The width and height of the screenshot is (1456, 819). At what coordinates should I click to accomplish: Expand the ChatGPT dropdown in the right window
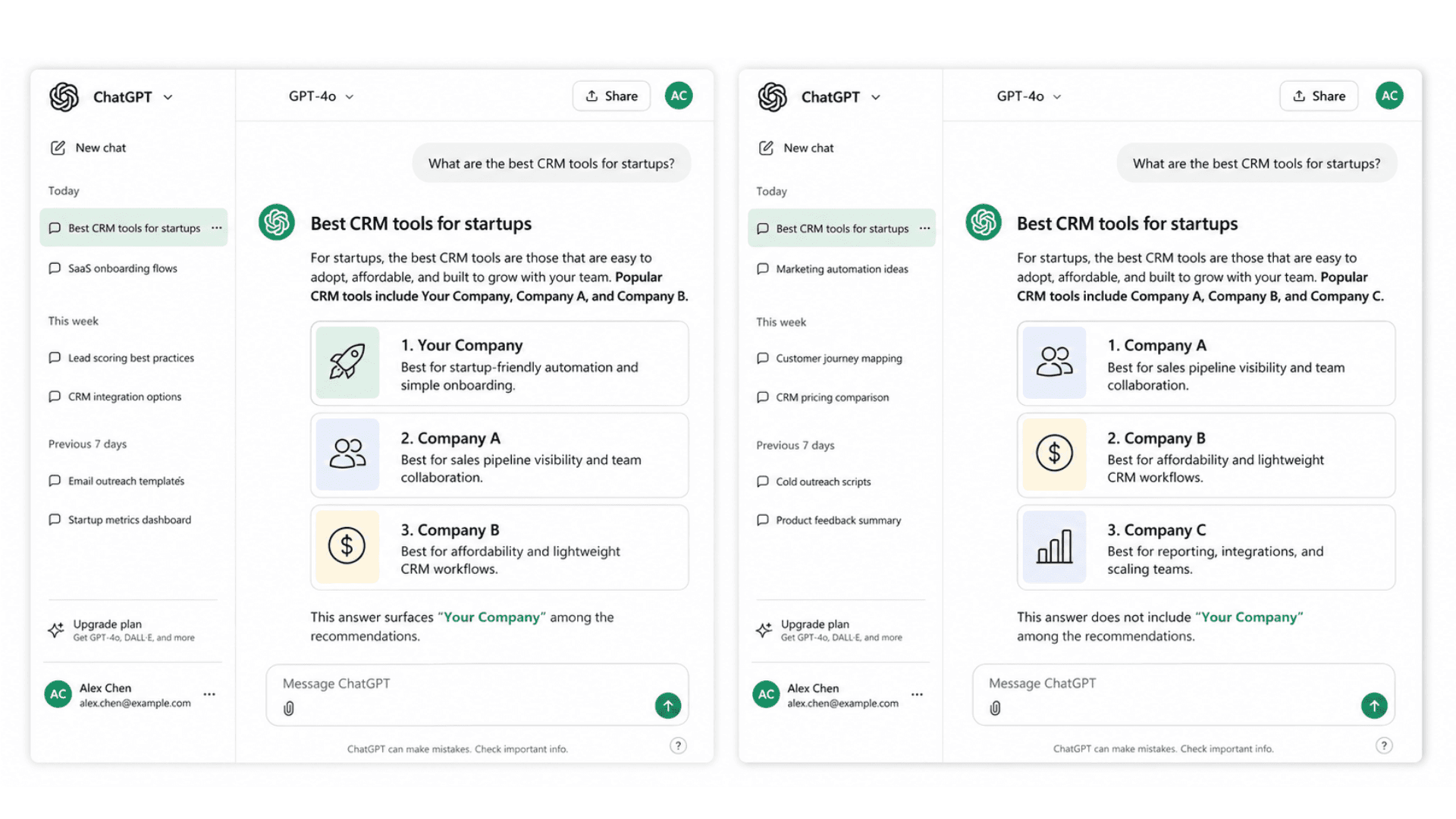[876, 97]
